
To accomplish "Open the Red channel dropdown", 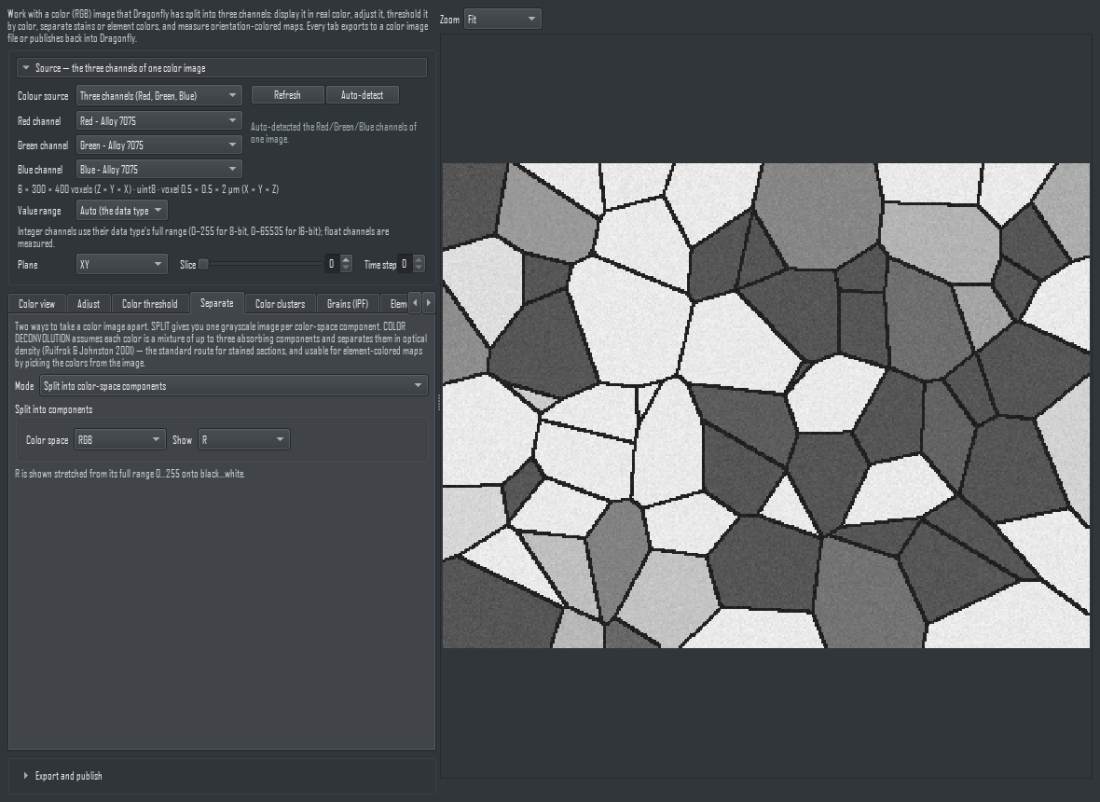I will pos(159,121).
